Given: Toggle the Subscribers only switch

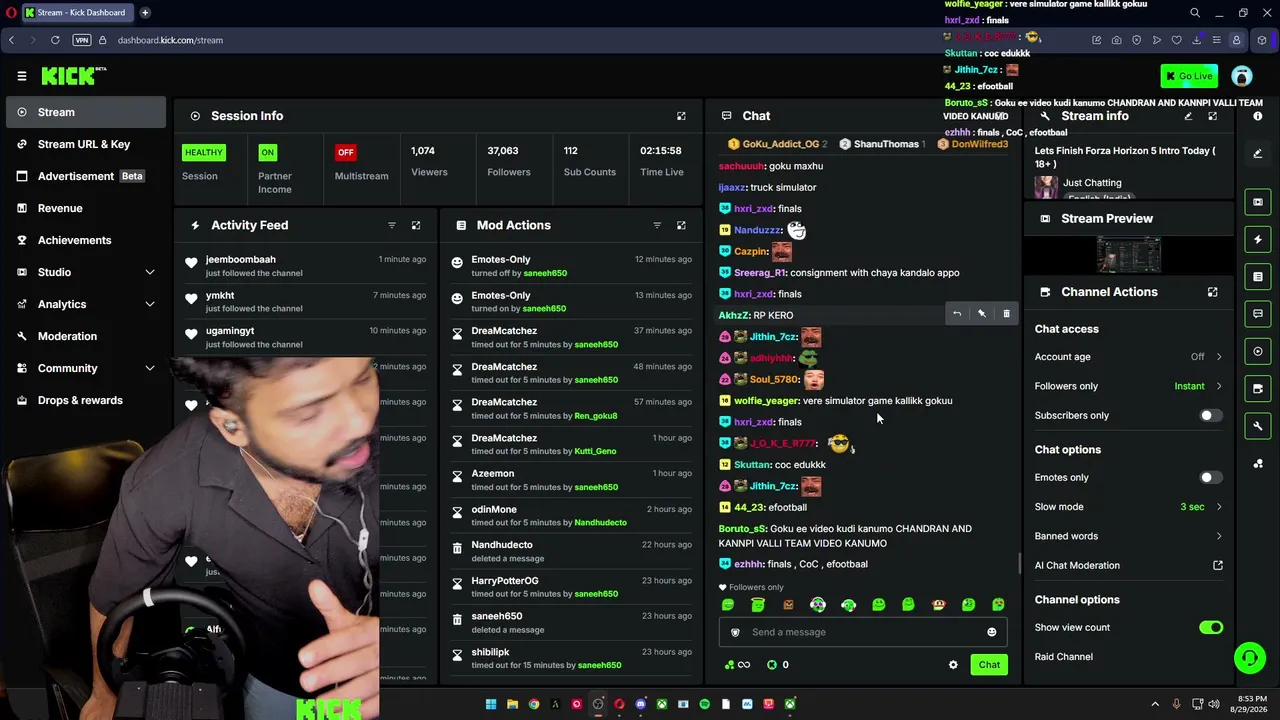Looking at the screenshot, I should (1211, 415).
